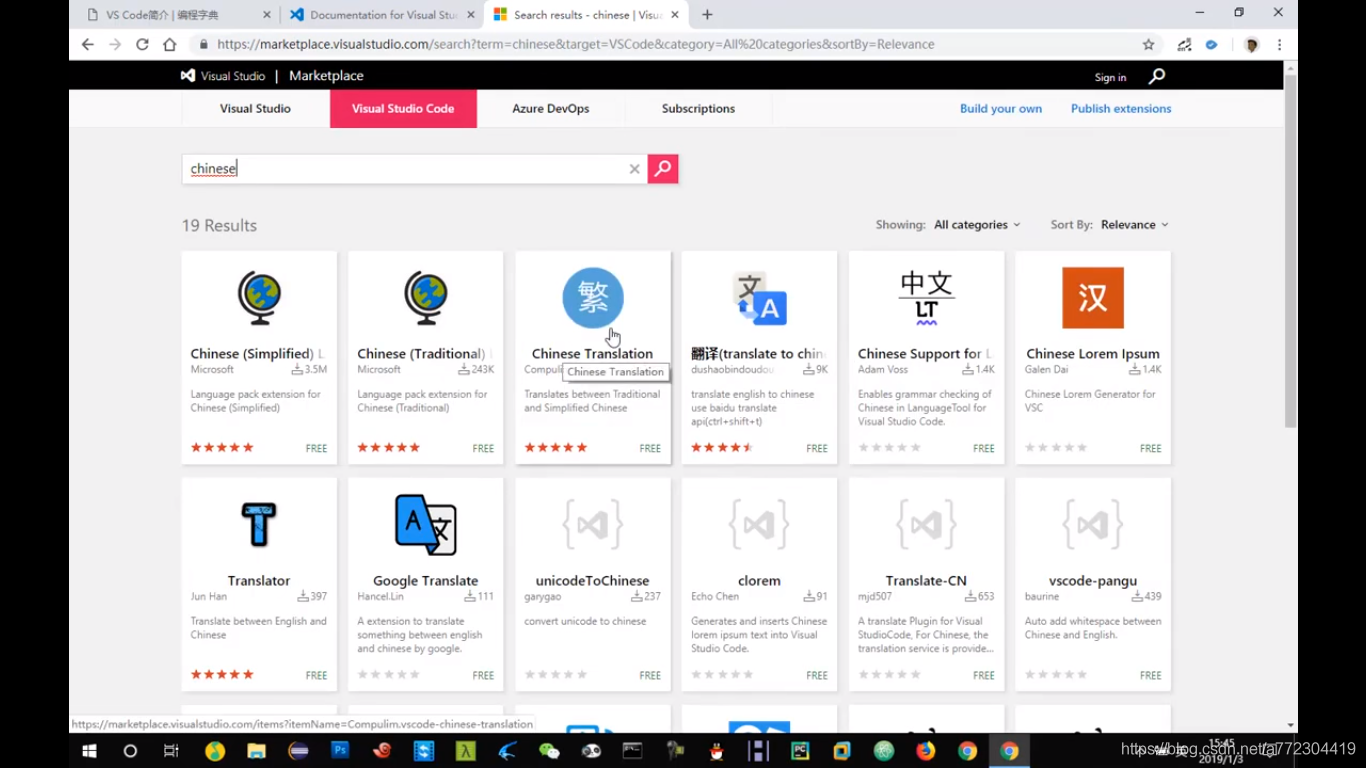Click the browser back arrow
This screenshot has height=768, width=1366.
[x=88, y=44]
